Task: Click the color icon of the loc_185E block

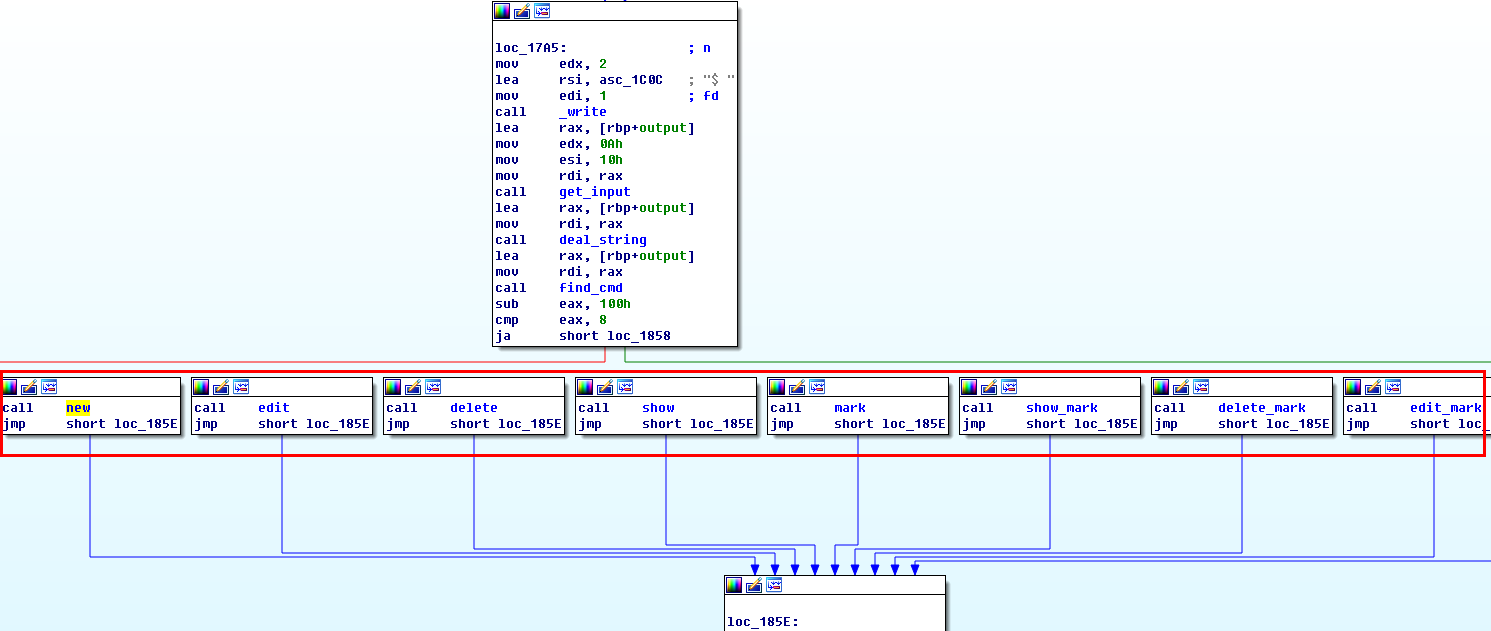Action: 734,585
